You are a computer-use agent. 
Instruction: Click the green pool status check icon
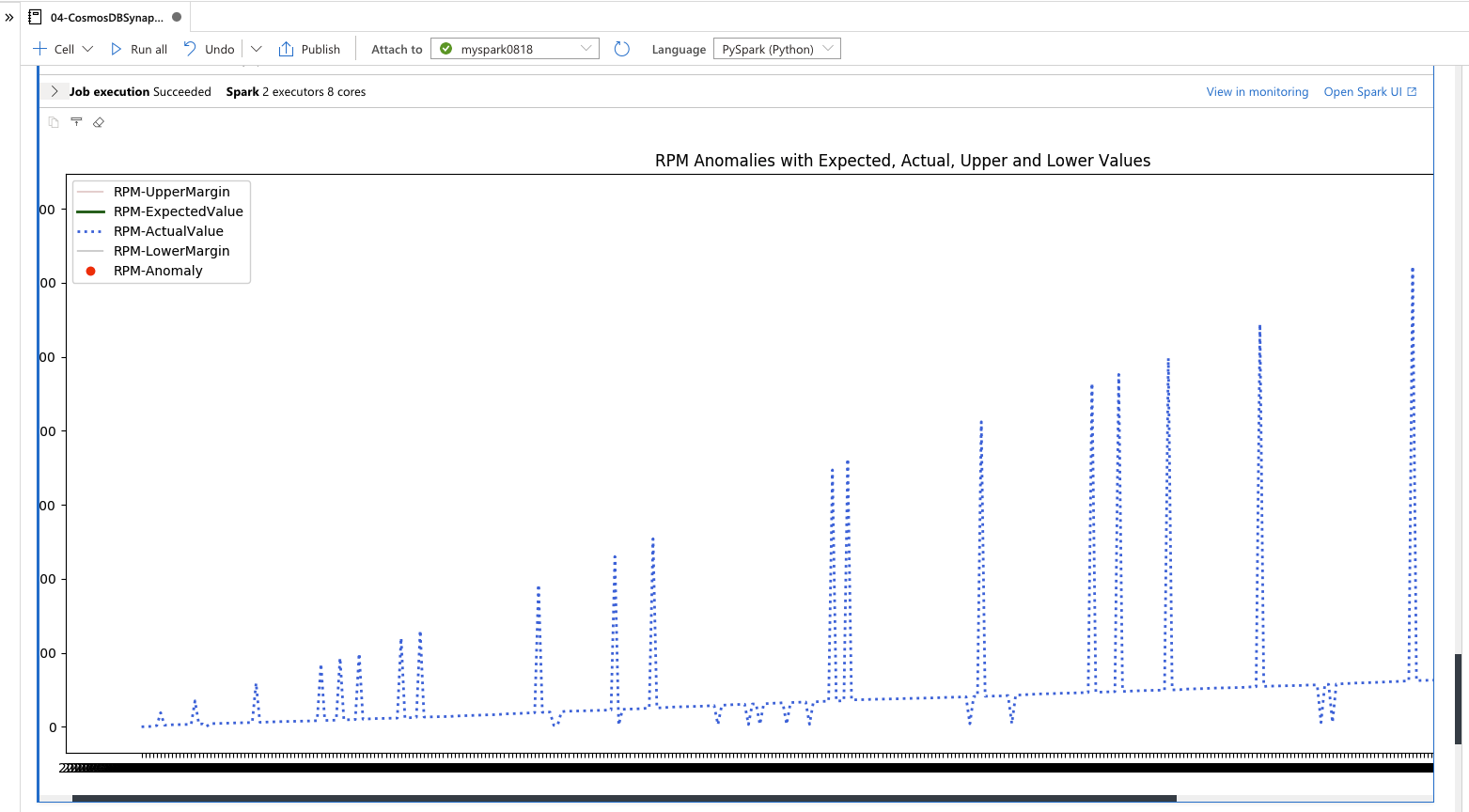point(446,49)
